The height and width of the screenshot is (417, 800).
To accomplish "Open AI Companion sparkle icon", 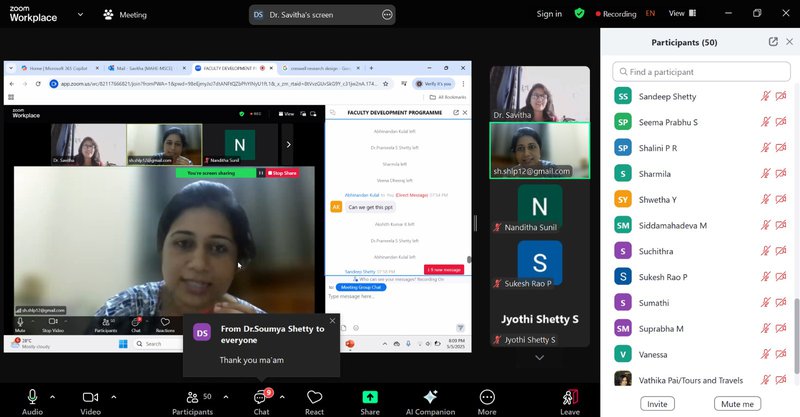I will (x=430, y=397).
